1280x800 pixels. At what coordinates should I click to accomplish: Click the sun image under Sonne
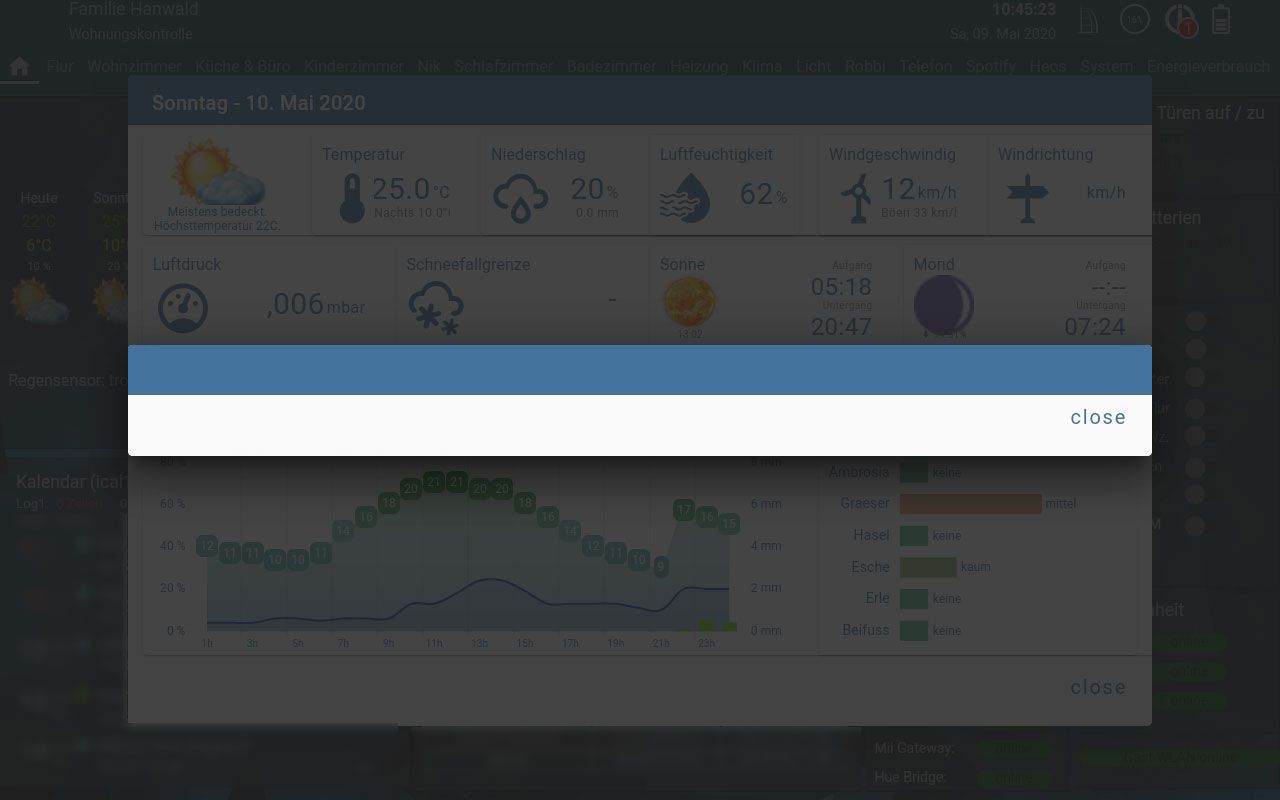click(690, 302)
